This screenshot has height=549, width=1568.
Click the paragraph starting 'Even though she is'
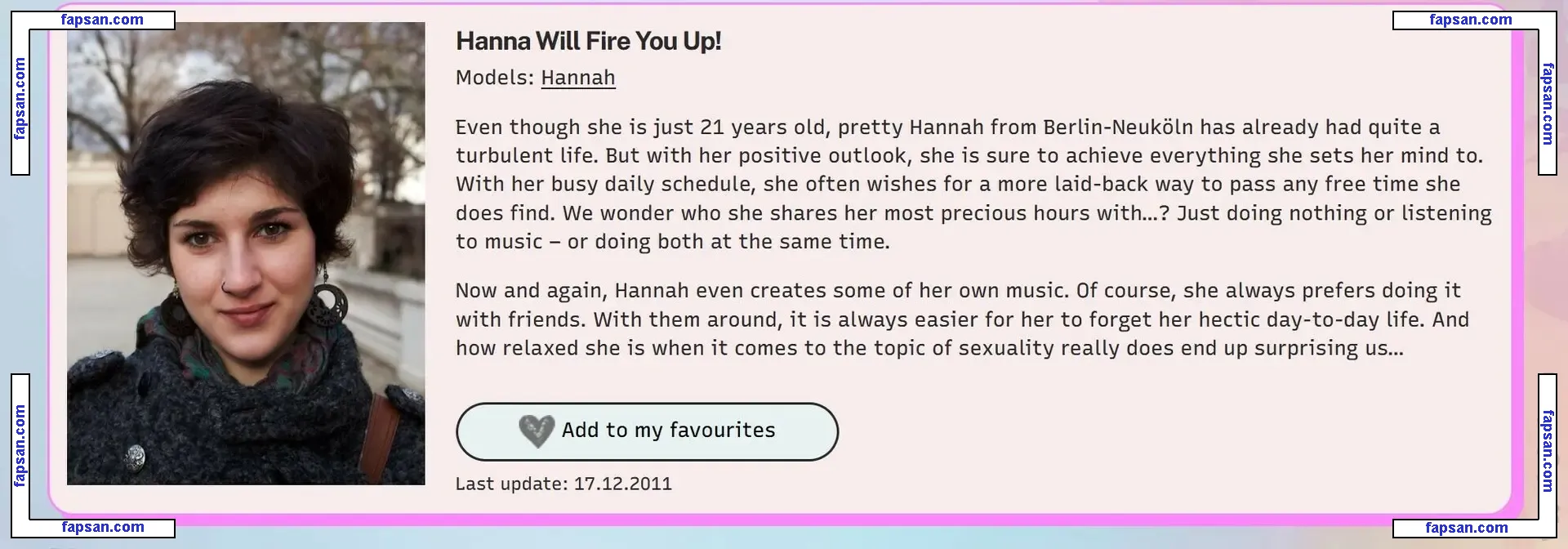[972, 185]
